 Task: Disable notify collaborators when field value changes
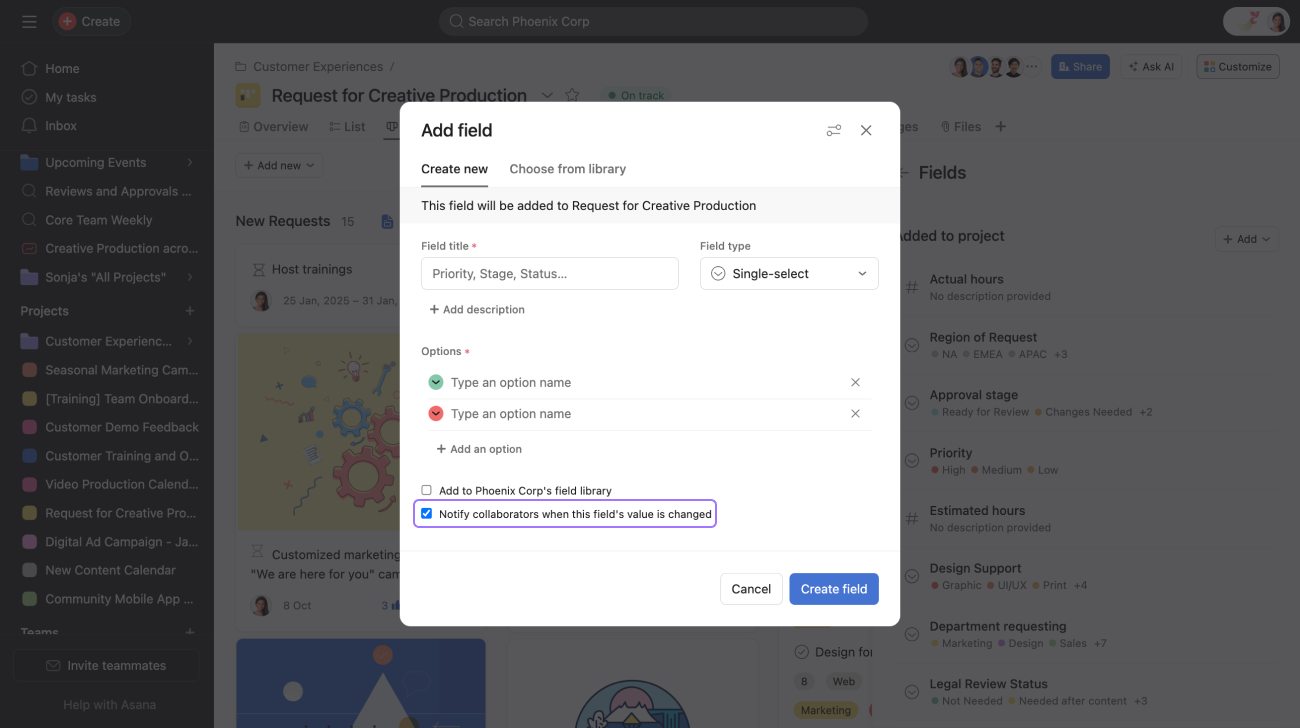(426, 513)
